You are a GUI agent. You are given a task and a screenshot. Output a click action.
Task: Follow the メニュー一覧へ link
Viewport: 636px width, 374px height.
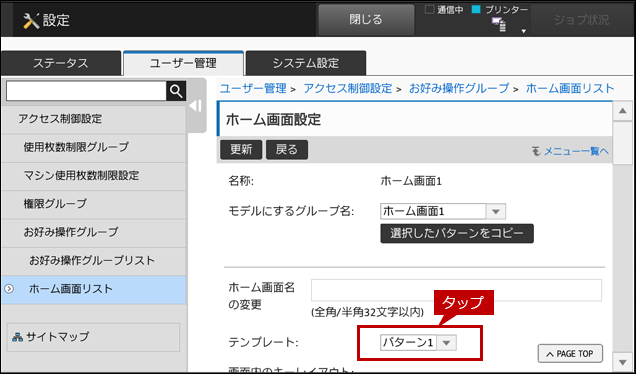click(576, 151)
